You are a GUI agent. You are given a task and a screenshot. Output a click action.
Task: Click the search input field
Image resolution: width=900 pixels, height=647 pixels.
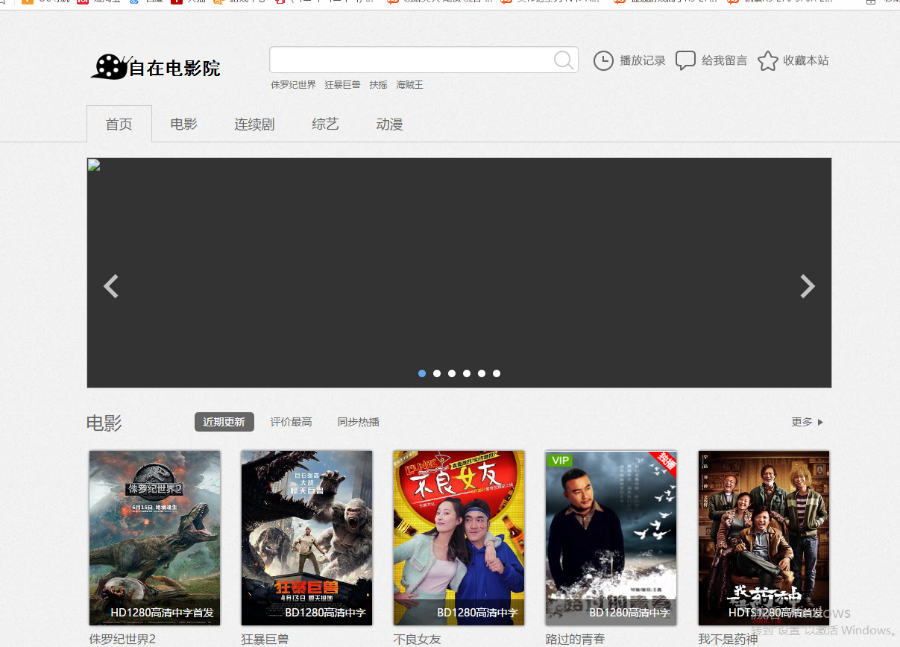[424, 60]
